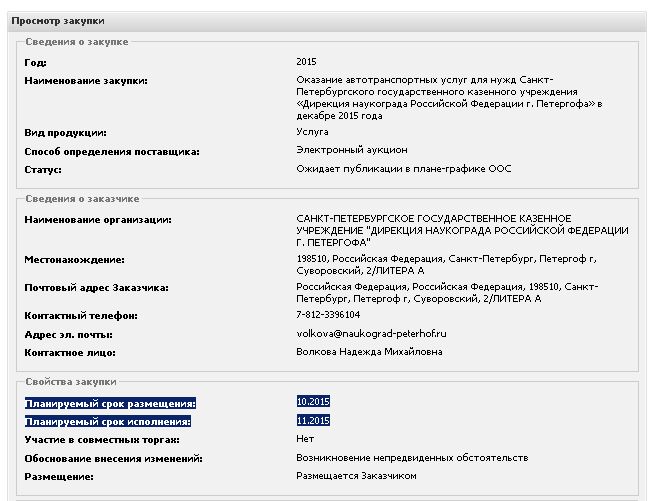This screenshot has height=501, width=650.
Task: Select the year value 2015
Action: pos(306,62)
